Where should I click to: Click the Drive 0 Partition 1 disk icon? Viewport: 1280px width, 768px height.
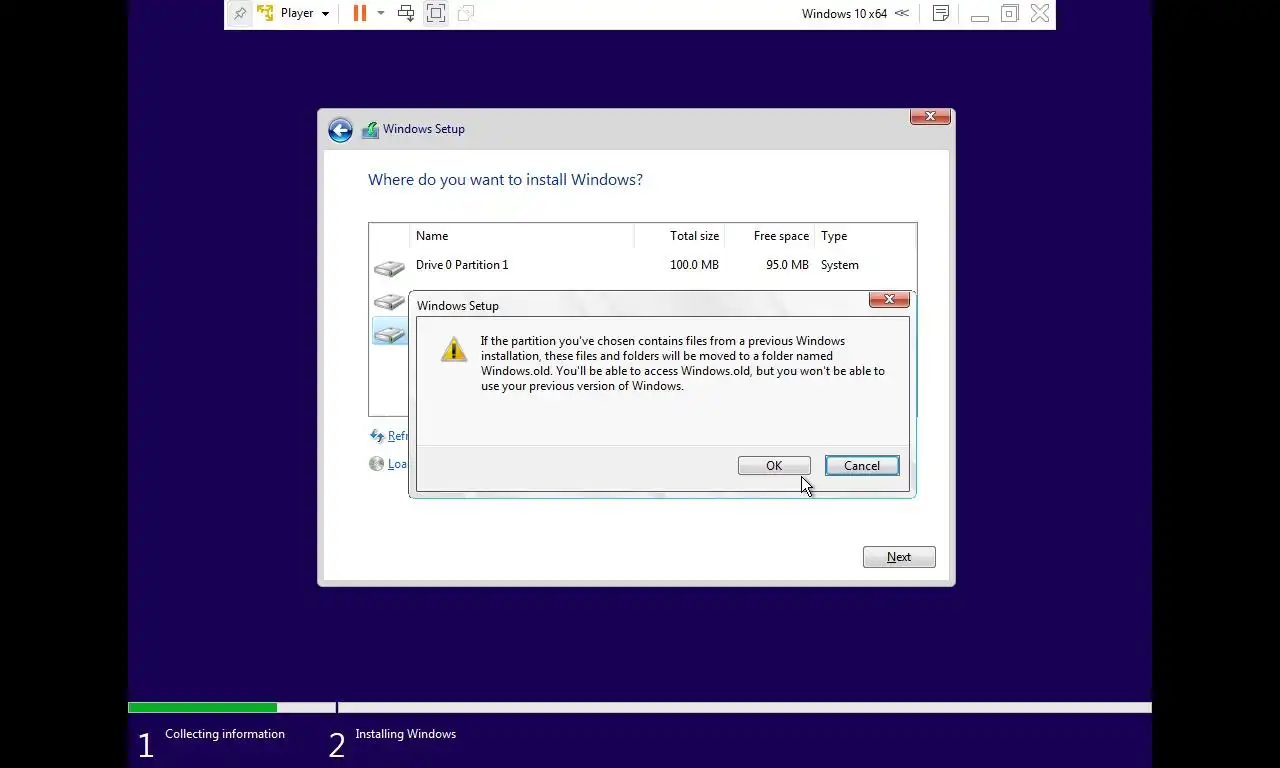(389, 267)
